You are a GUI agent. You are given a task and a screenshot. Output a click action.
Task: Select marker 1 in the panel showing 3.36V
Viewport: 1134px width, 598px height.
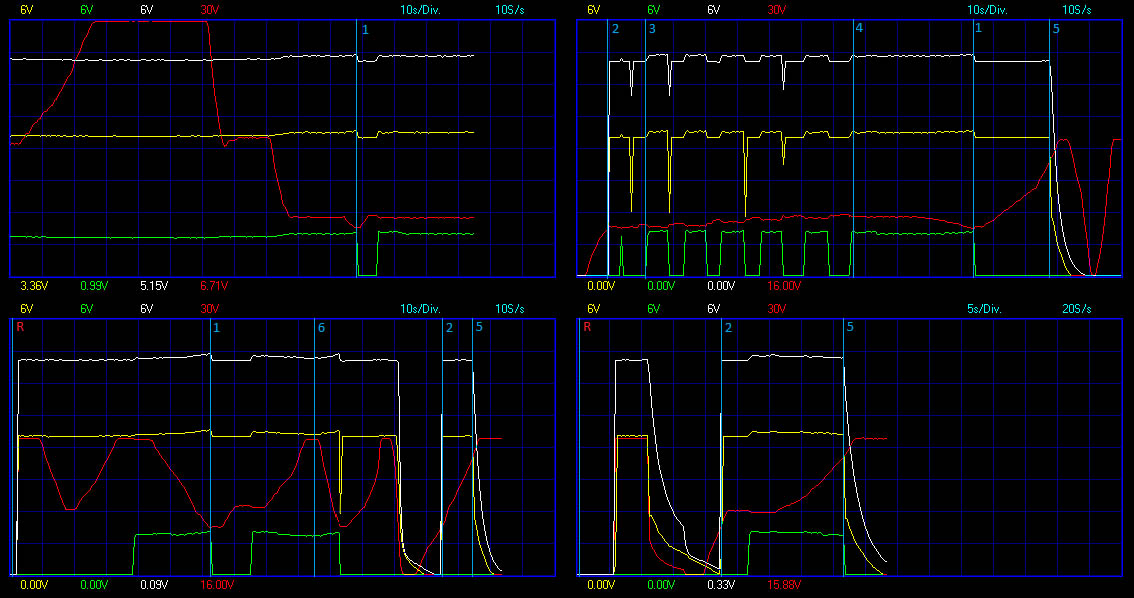coord(365,30)
